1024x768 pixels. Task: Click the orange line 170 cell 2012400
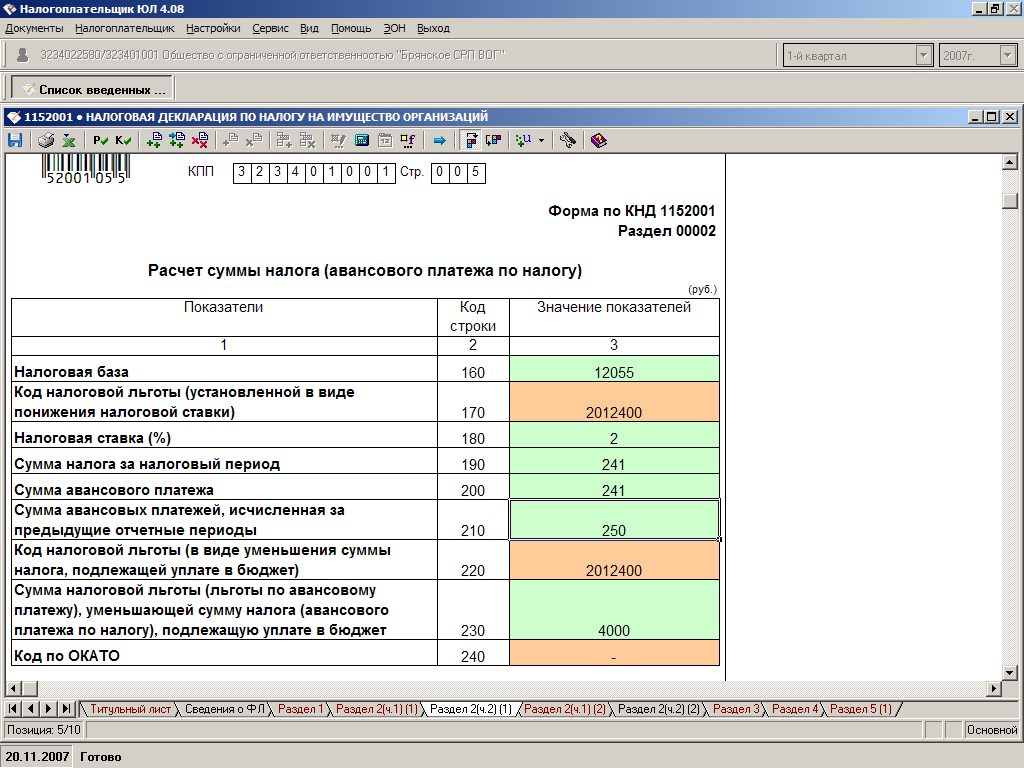coord(614,402)
